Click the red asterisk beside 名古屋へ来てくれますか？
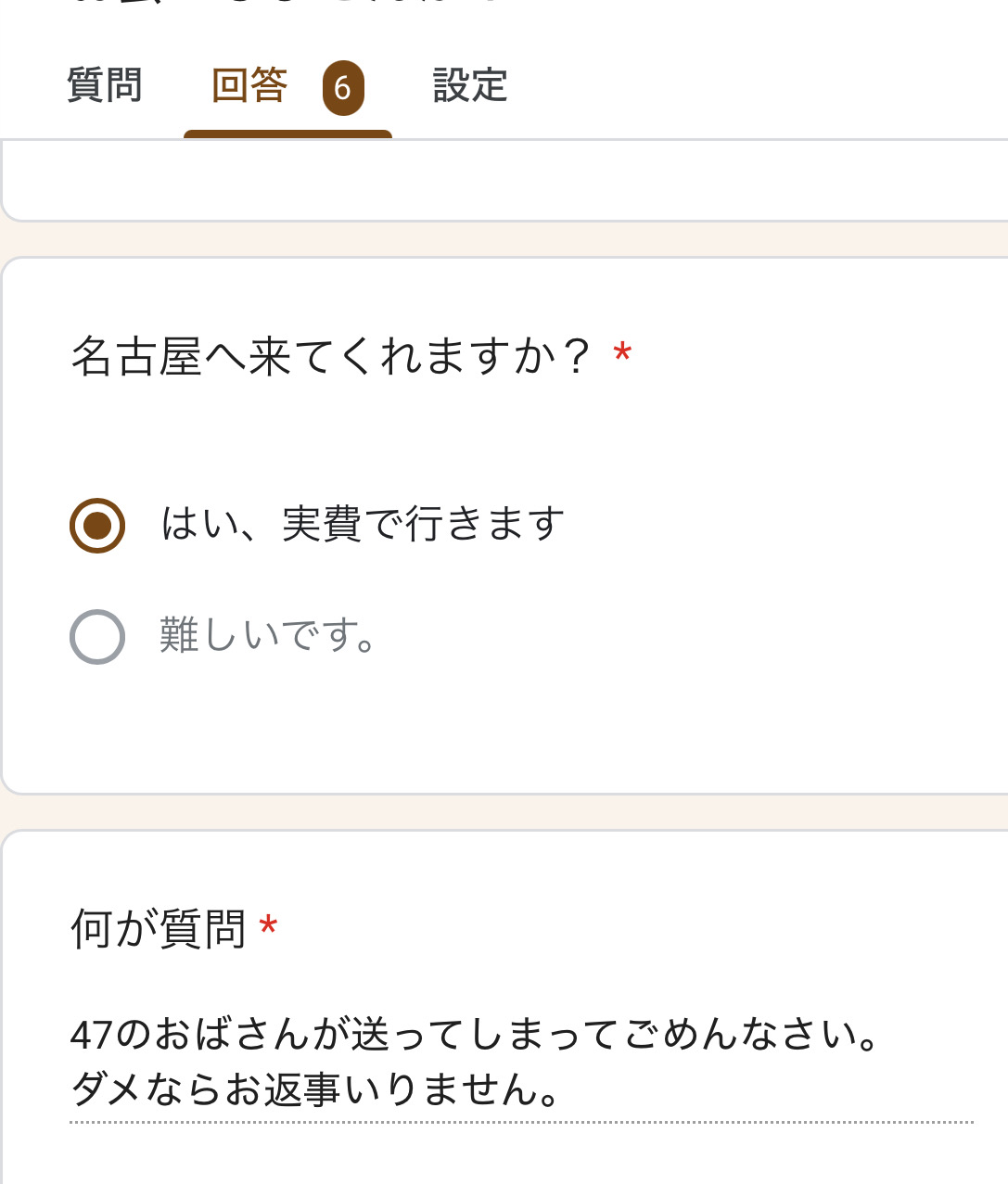This screenshot has height=1184, width=1008. 622,353
